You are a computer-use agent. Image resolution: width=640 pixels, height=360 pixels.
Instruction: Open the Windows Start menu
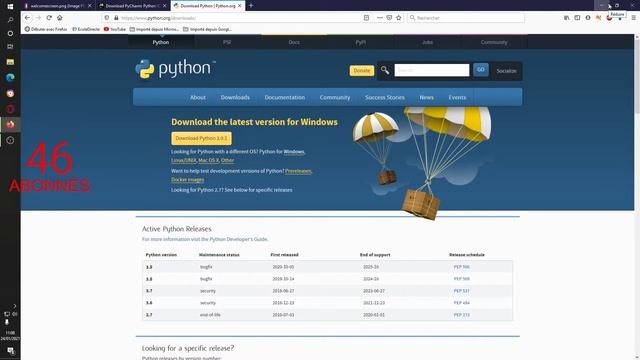tap(10, 7)
